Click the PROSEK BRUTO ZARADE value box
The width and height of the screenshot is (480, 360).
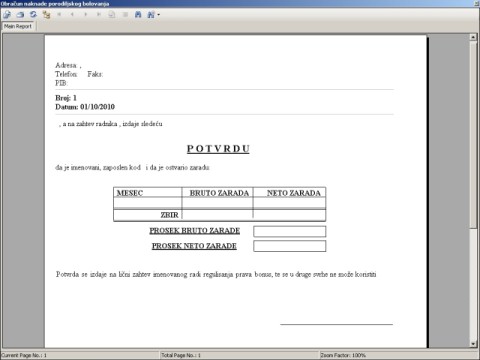pos(290,231)
